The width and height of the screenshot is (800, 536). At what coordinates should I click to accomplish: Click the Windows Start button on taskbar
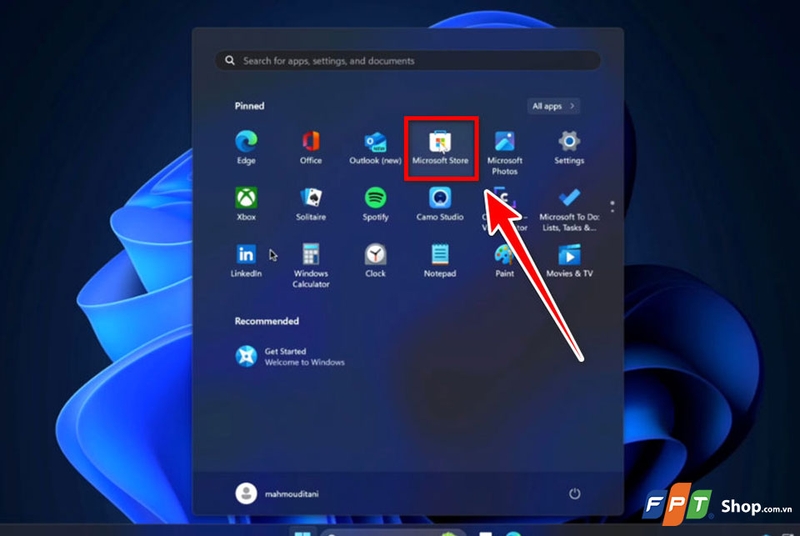303,532
